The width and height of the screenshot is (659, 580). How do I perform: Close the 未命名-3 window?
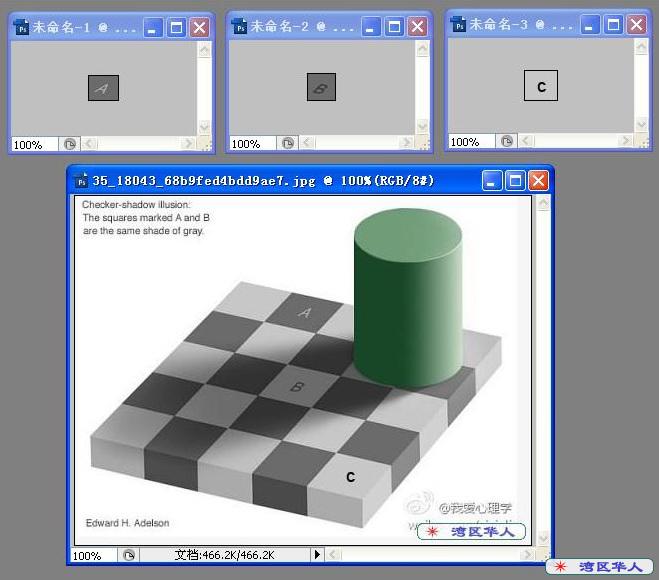pos(636,24)
